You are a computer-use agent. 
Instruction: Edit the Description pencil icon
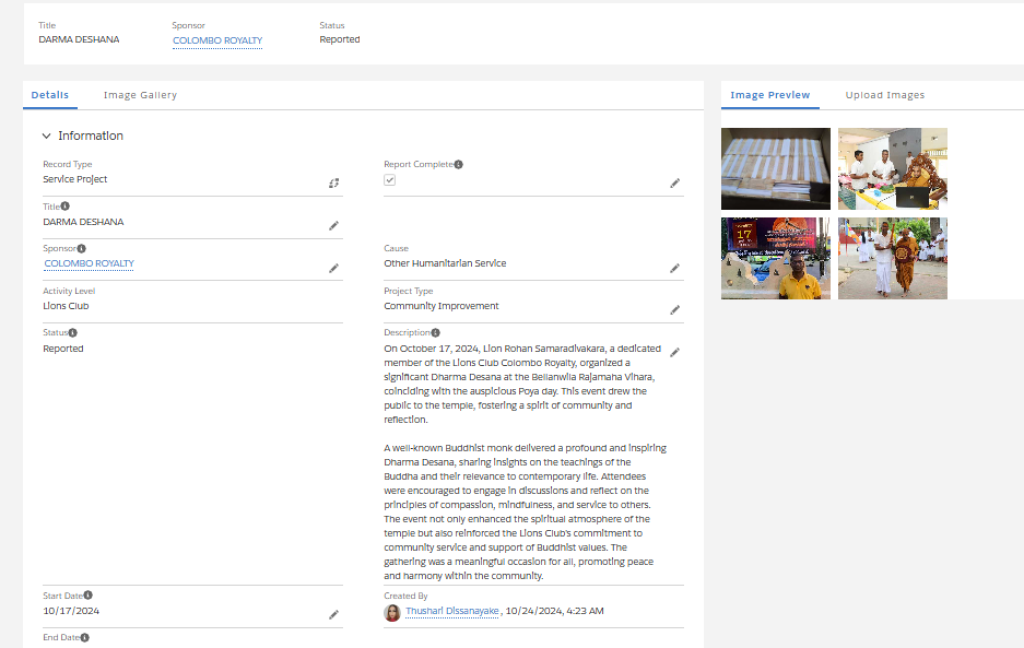[675, 352]
